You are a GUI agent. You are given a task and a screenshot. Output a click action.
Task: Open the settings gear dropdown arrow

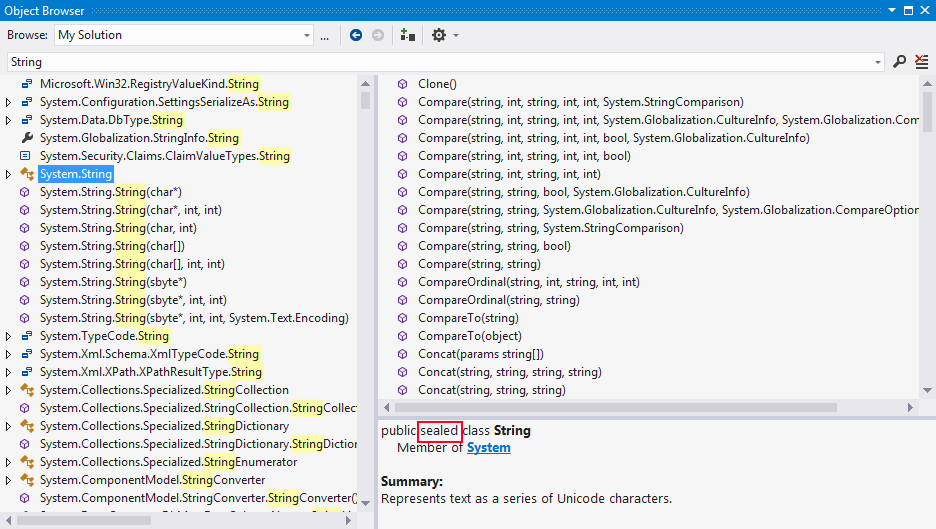tap(456, 35)
